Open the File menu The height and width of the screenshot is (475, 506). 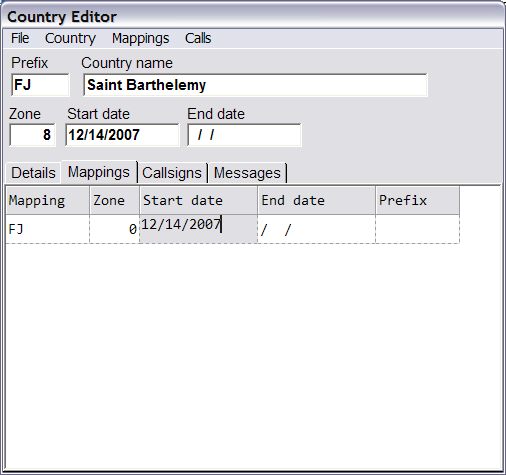coord(20,38)
